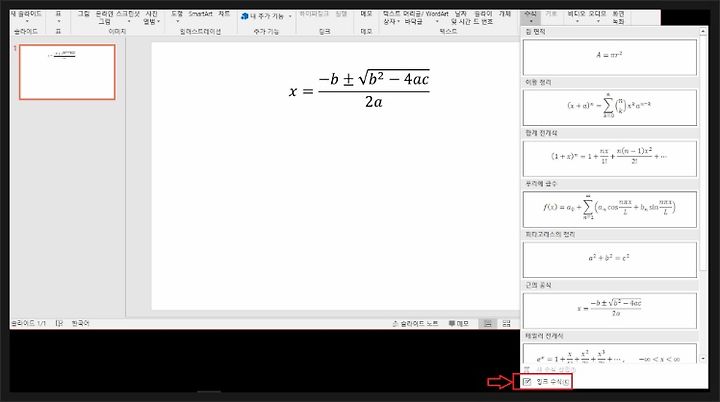Open Header/Footer (머리글/바닥글)

click(413, 17)
